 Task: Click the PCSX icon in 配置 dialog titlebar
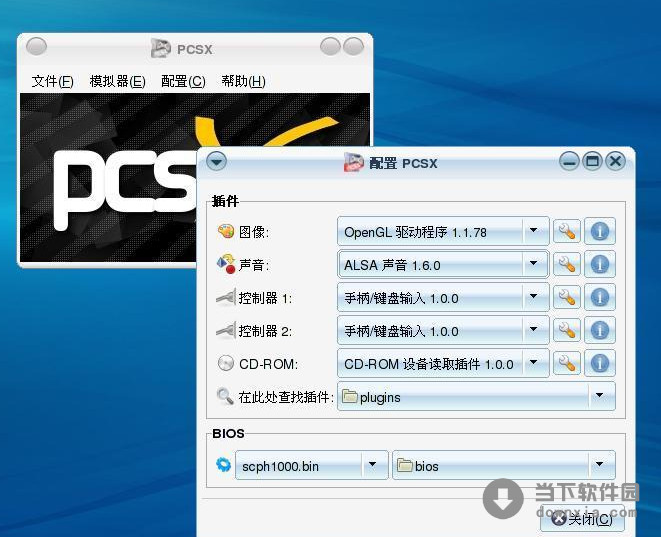coord(353,162)
